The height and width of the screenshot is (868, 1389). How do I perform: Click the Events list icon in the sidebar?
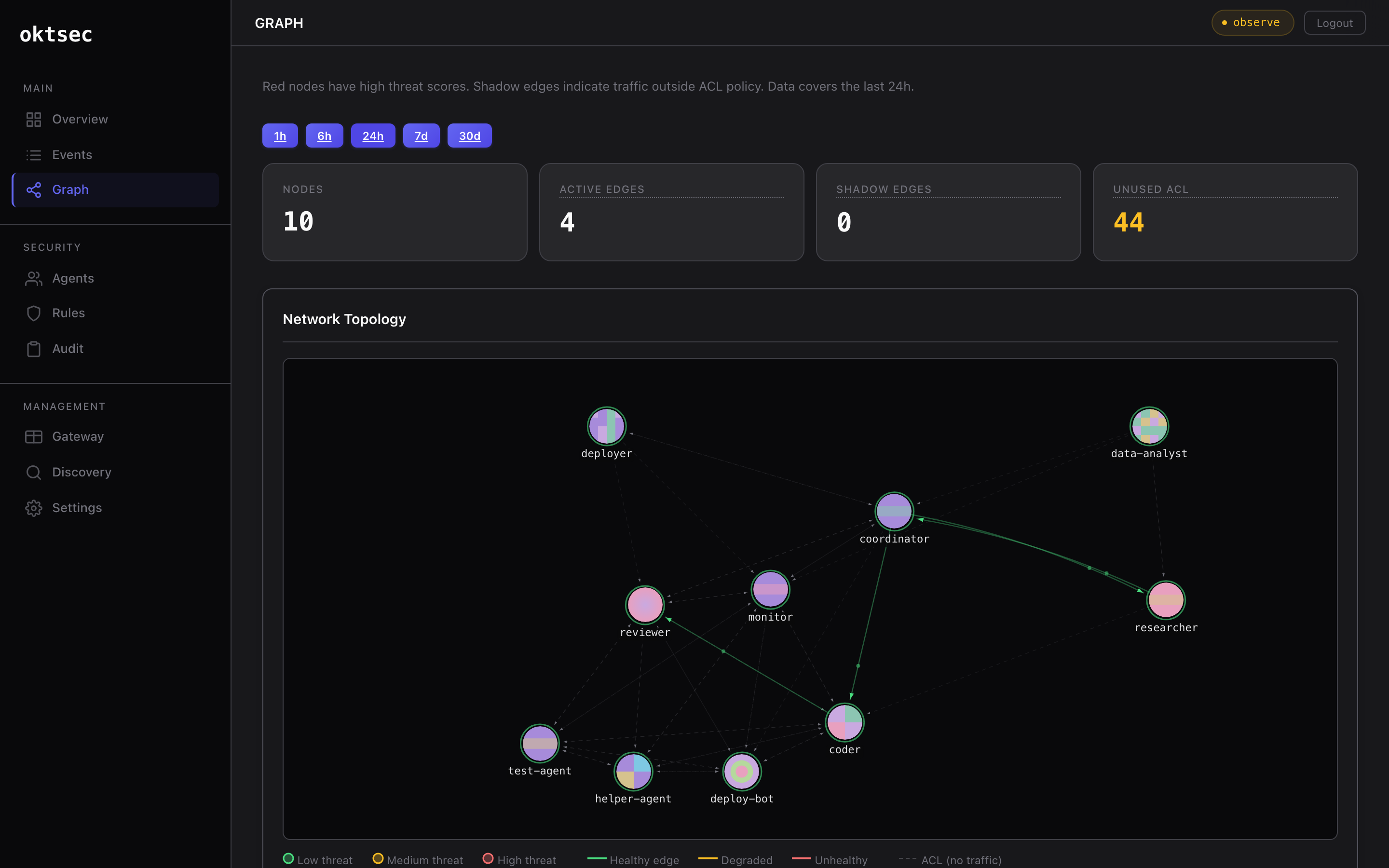point(33,154)
